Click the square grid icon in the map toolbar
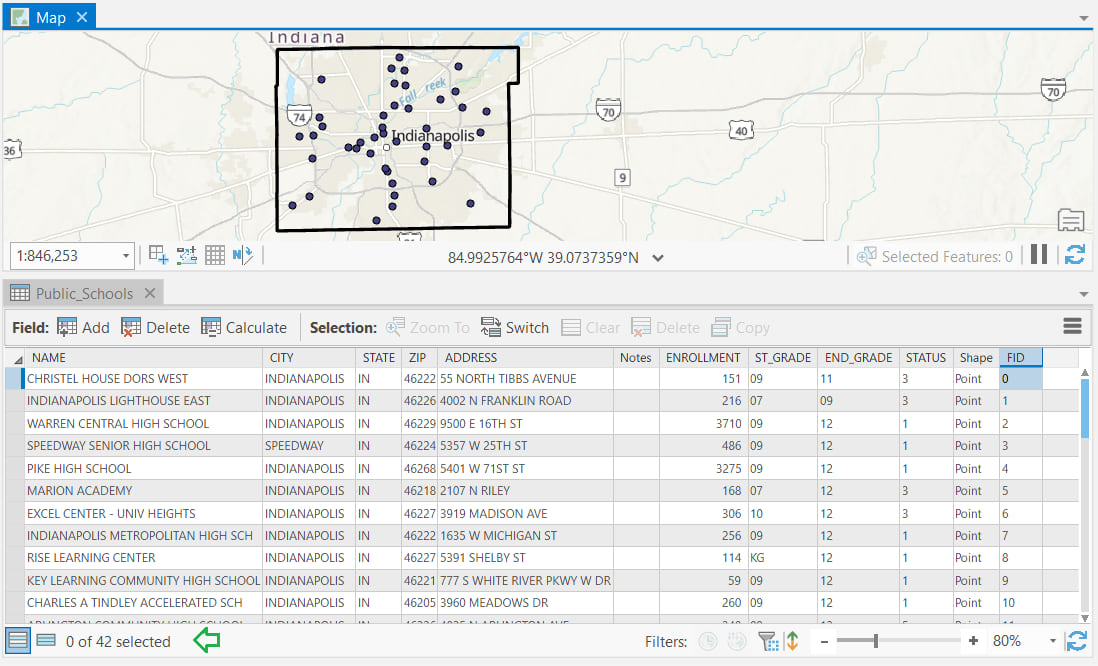This screenshot has width=1098, height=666. pos(214,256)
